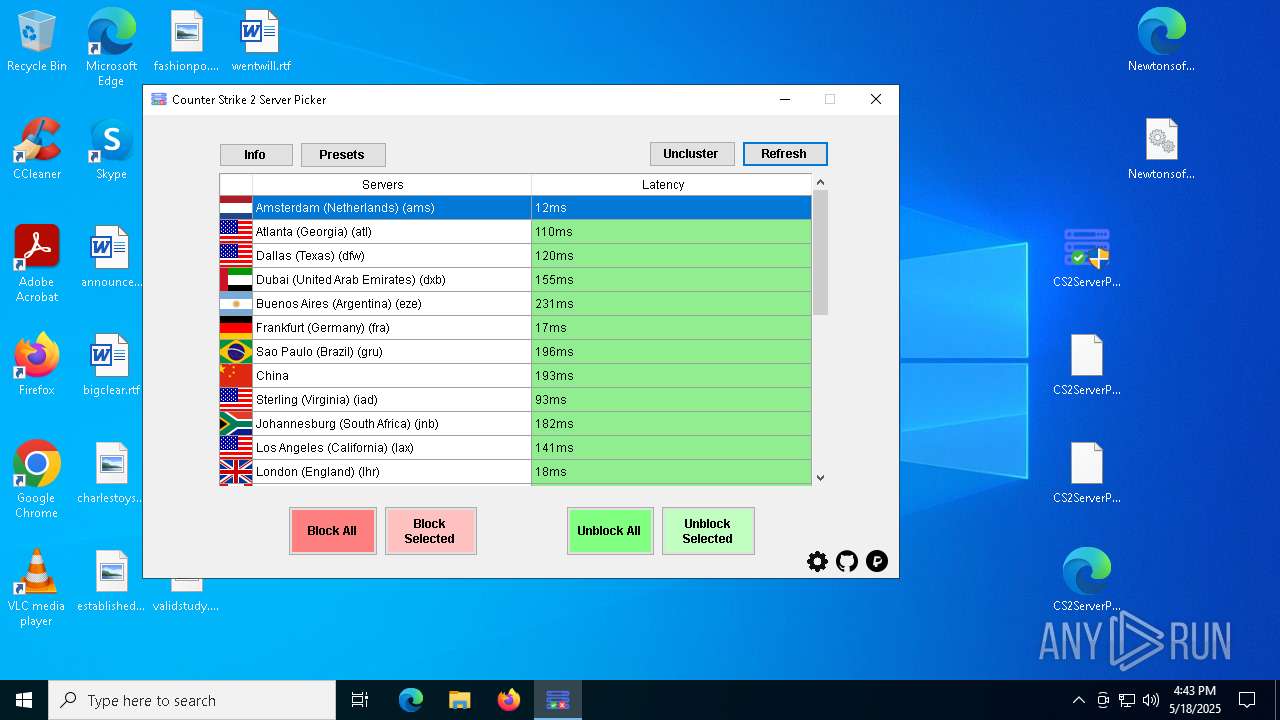Select the Dubai (United Arab Emirates) row
This screenshot has height=720, width=1280.
tap(516, 280)
